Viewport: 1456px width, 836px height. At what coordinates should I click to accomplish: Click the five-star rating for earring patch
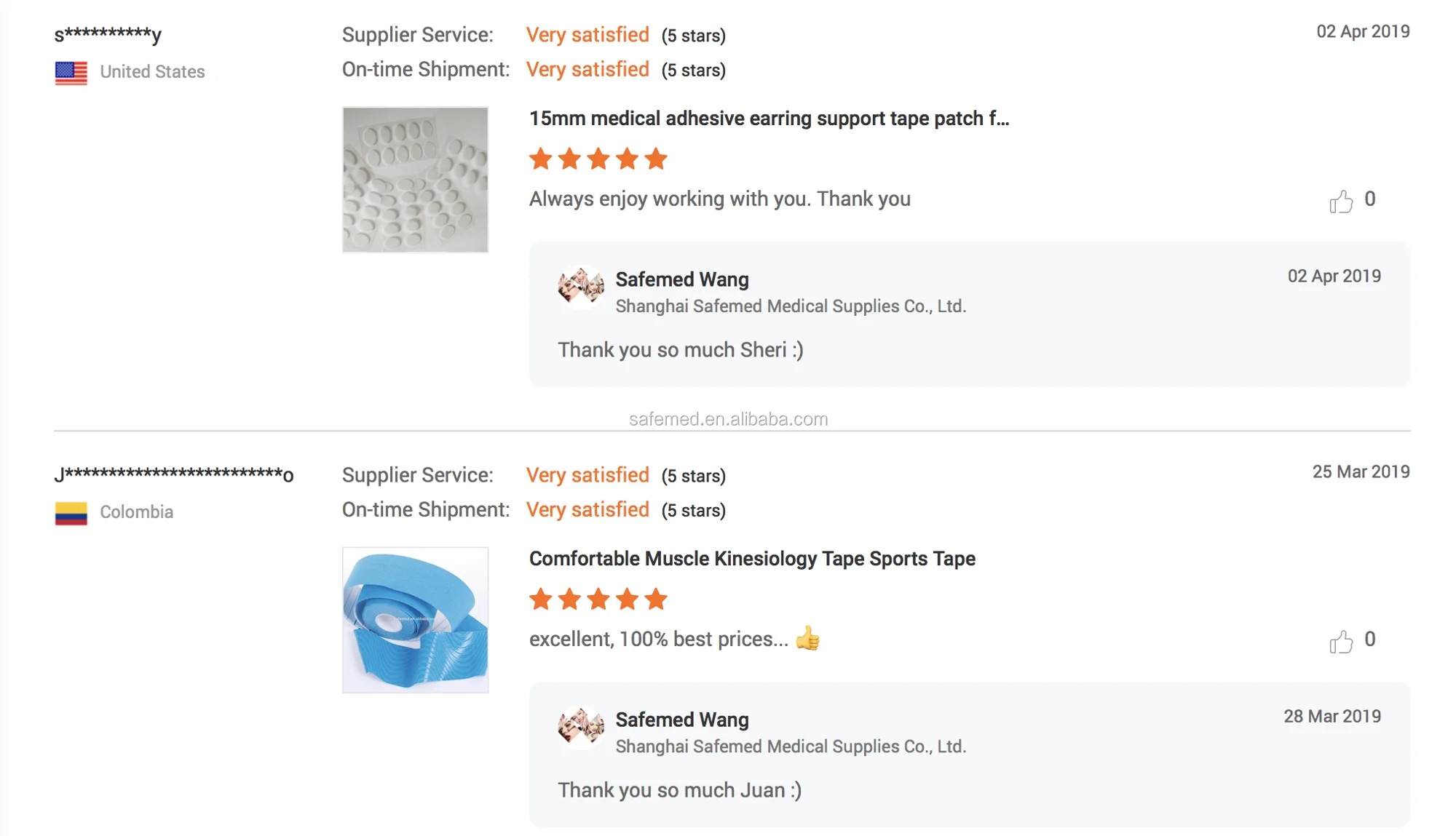tap(598, 159)
